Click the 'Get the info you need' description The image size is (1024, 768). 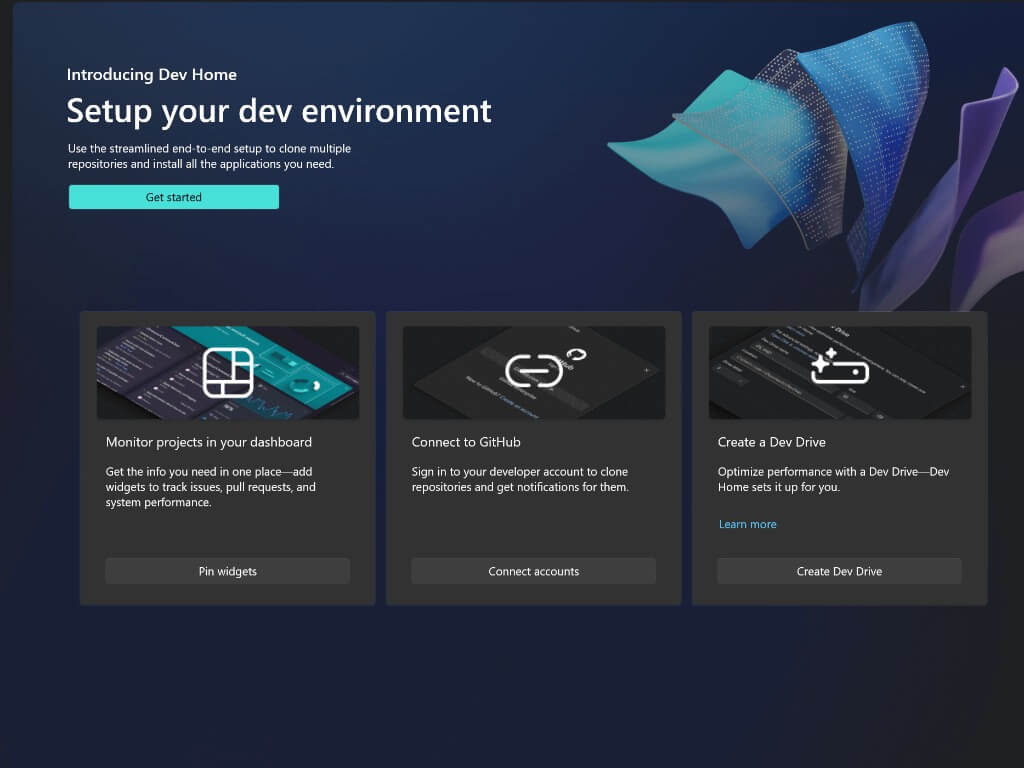pos(210,487)
